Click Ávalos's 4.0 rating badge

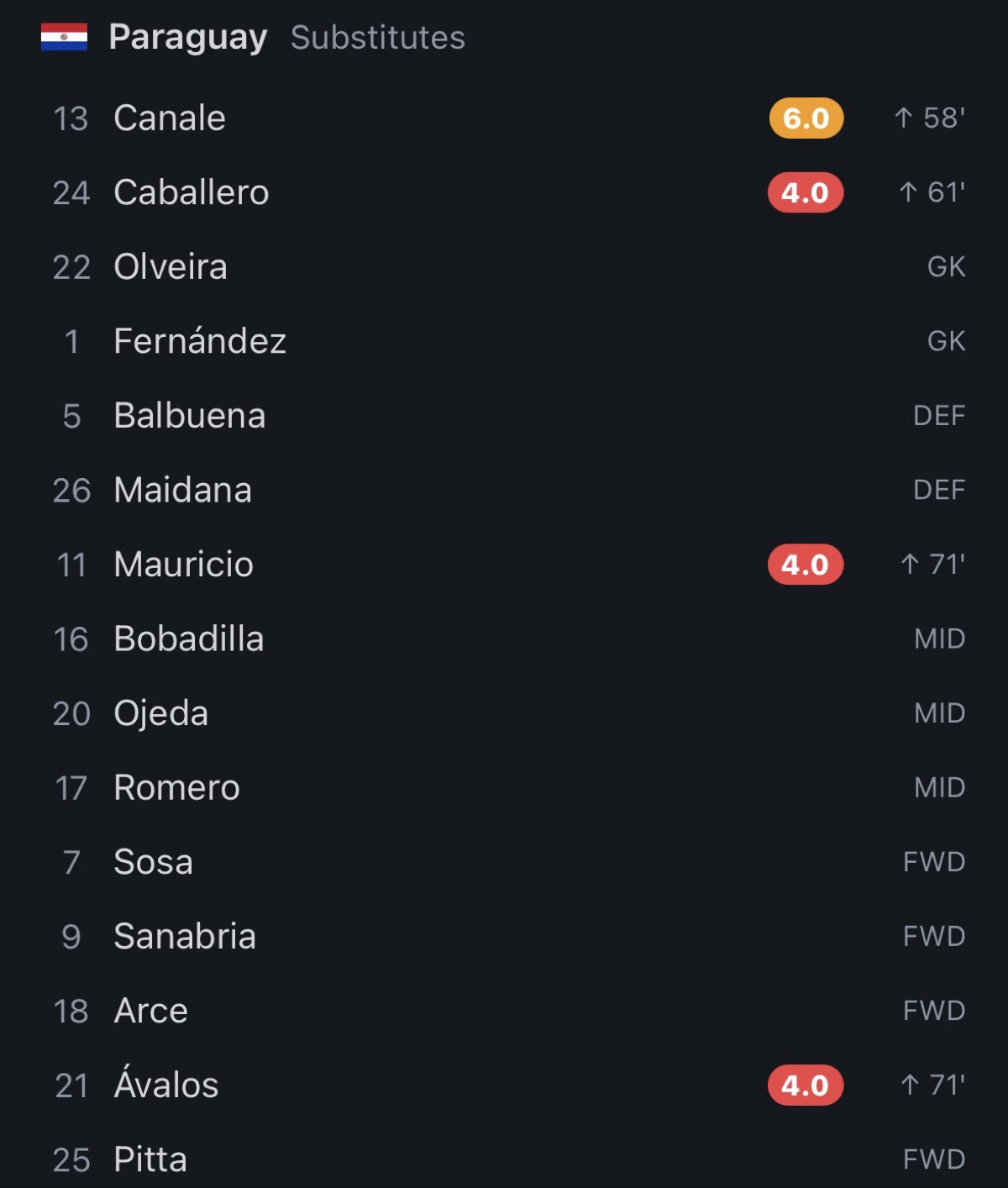(x=806, y=1085)
